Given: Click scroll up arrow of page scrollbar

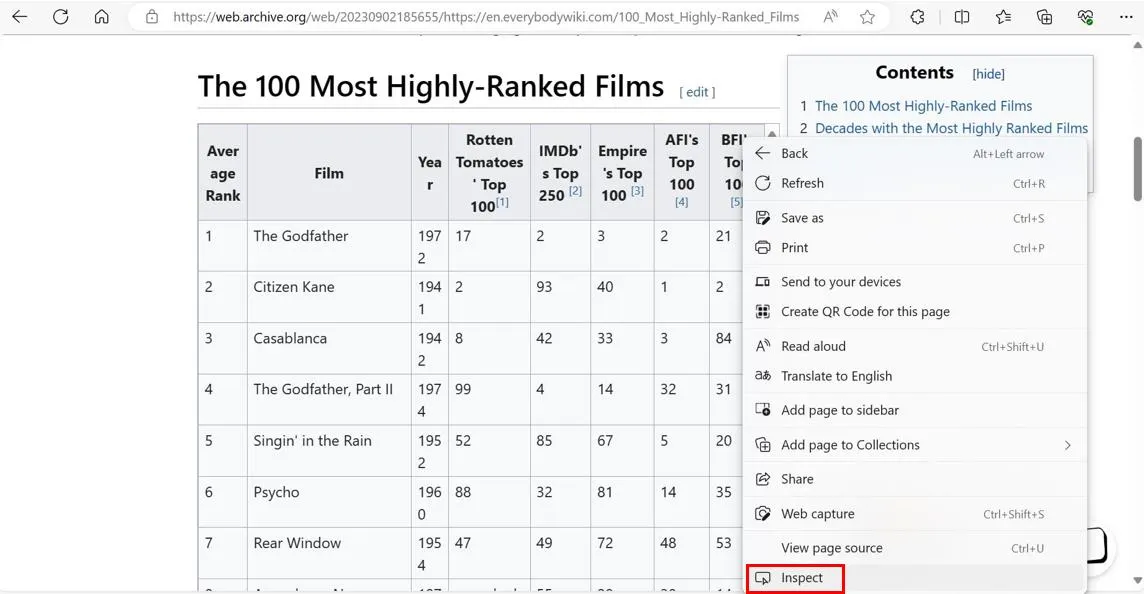Looking at the screenshot, I should click(1137, 45).
